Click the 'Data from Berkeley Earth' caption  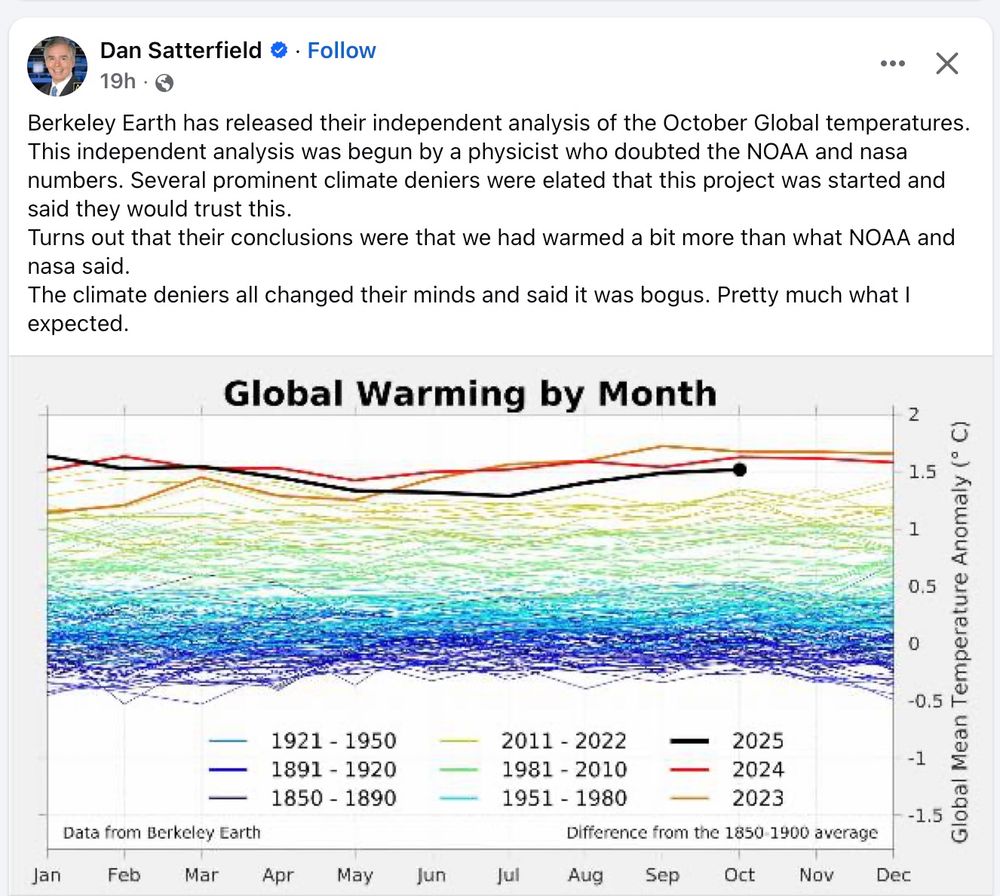click(161, 832)
